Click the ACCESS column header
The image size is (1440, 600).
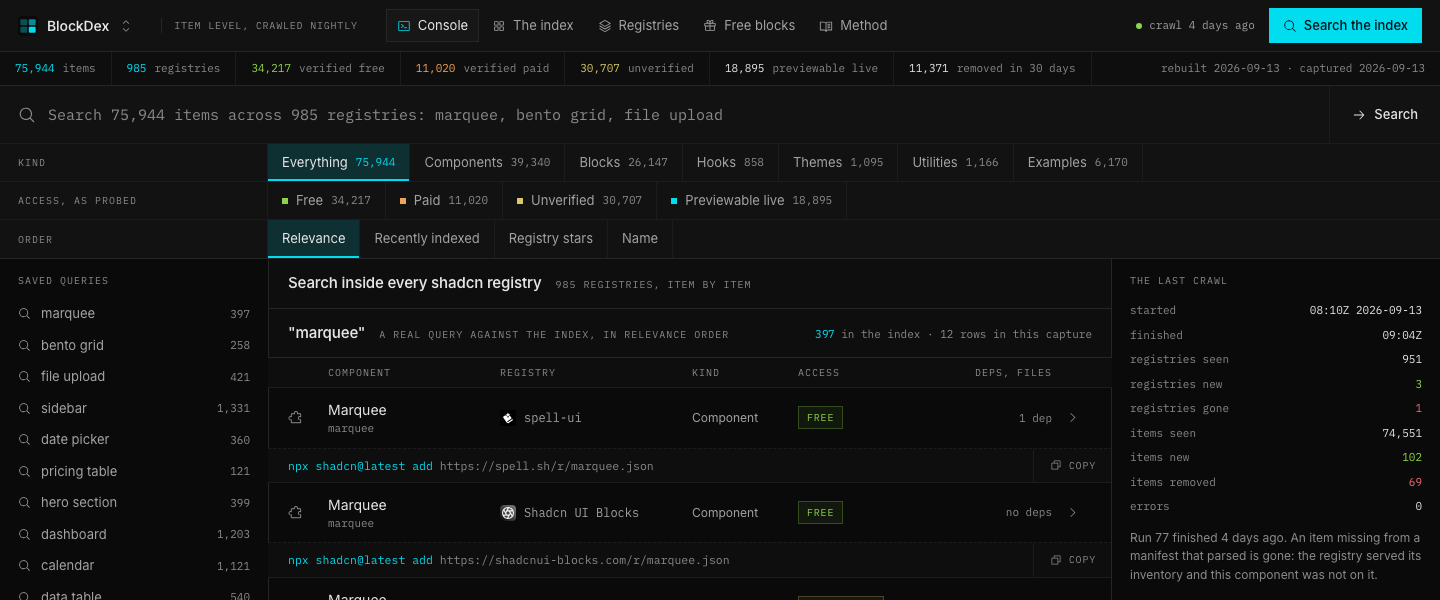(819, 373)
